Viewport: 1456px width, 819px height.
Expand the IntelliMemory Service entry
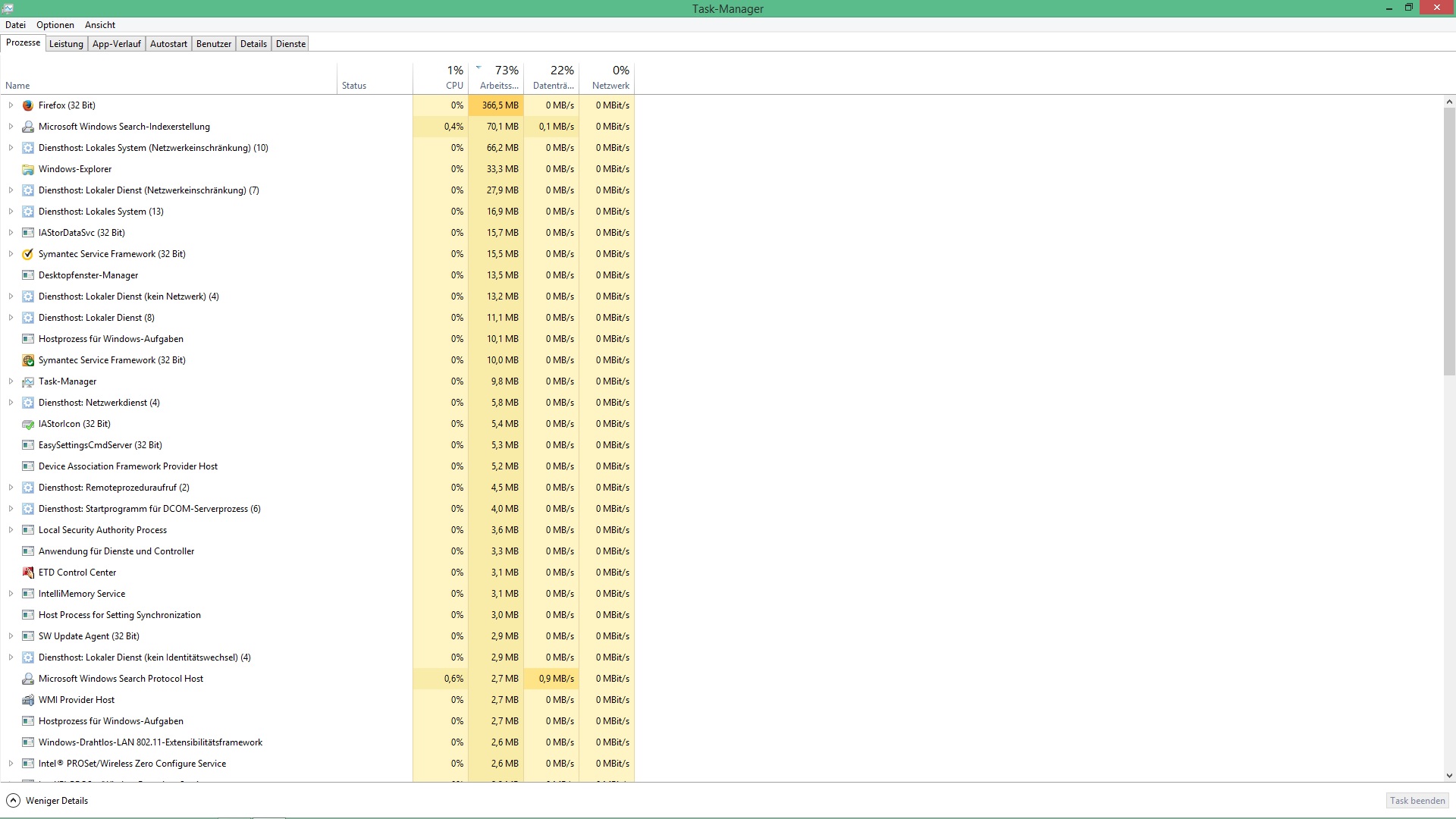[x=11, y=594]
